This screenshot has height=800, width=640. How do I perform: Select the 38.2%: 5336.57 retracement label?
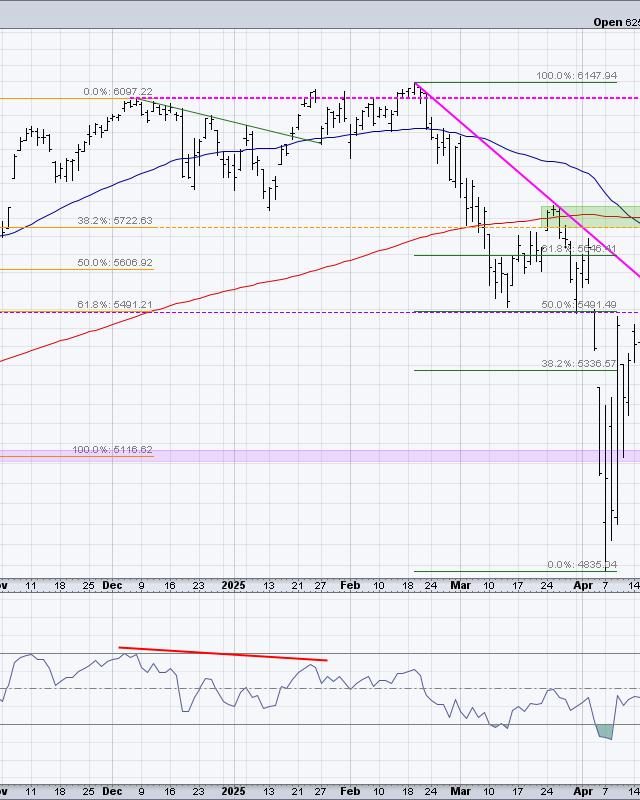point(576,363)
